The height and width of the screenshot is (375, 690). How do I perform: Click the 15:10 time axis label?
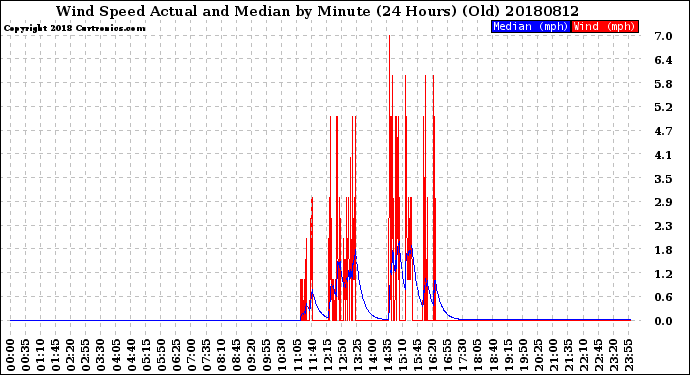click(x=402, y=355)
